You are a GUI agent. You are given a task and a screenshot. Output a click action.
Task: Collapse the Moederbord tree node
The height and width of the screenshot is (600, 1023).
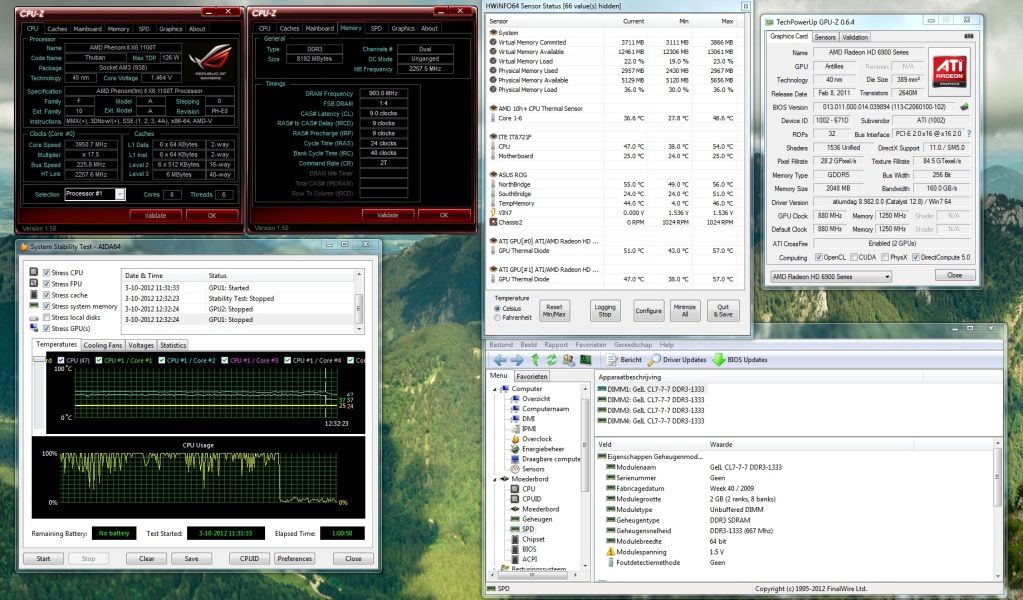(x=495, y=479)
